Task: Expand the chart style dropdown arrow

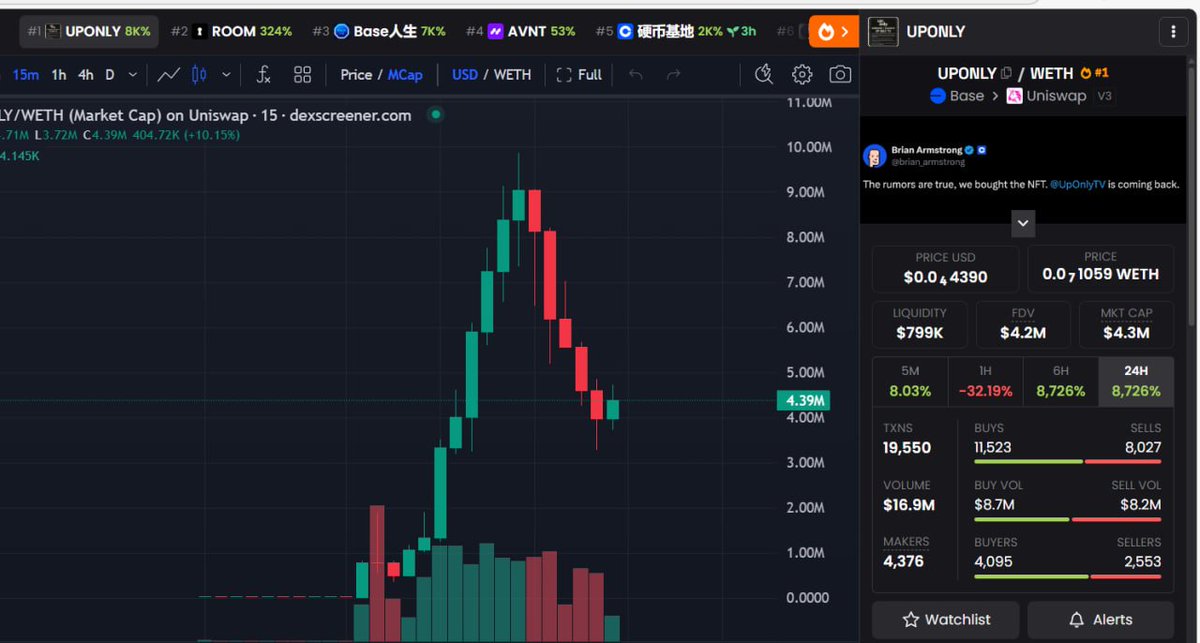Action: (226, 74)
